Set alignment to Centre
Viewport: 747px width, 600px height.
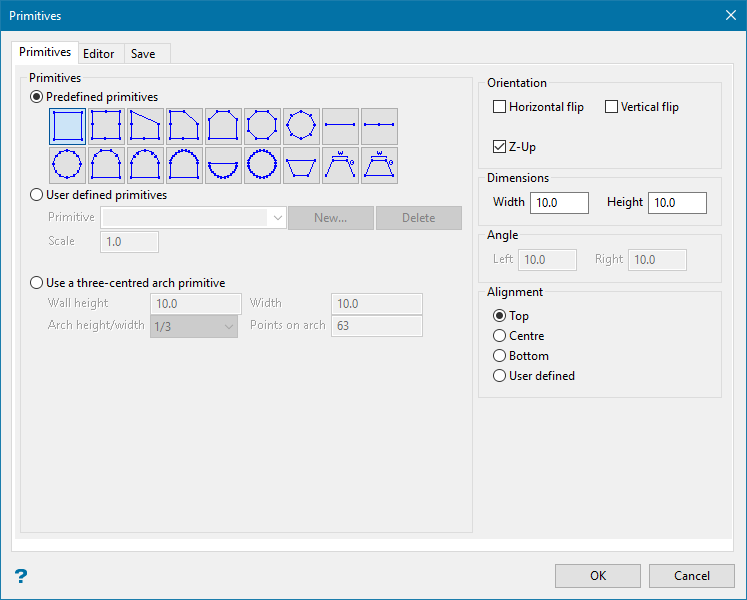[500, 336]
